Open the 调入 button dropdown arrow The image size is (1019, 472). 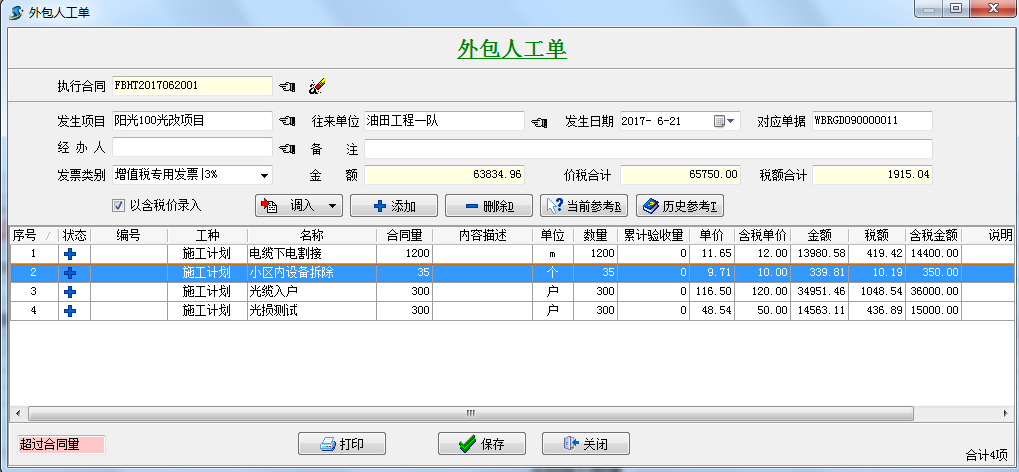(x=331, y=206)
